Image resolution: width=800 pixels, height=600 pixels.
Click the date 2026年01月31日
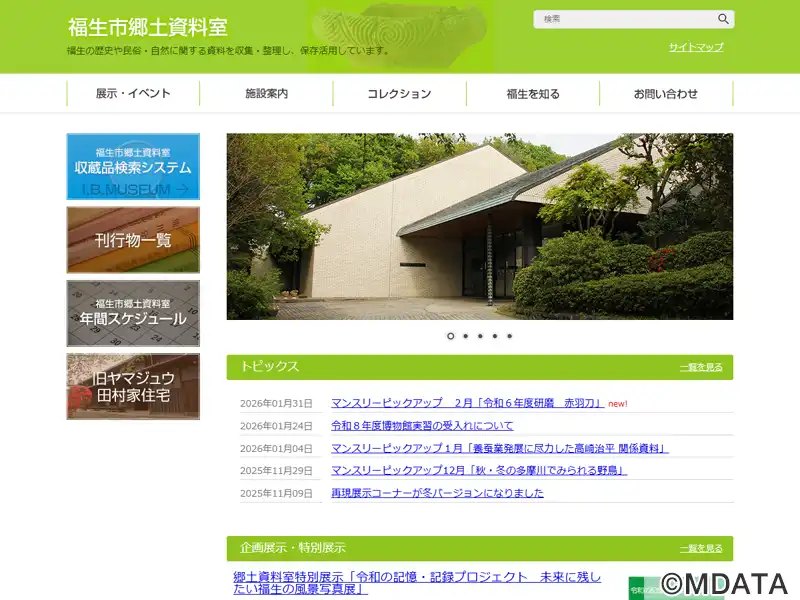pyautogui.click(x=276, y=404)
